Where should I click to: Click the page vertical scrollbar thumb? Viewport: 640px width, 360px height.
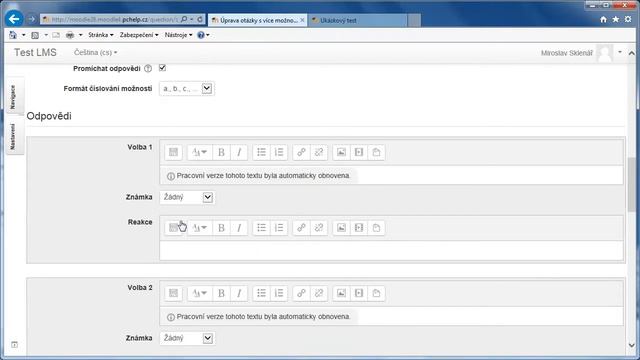pos(631,184)
